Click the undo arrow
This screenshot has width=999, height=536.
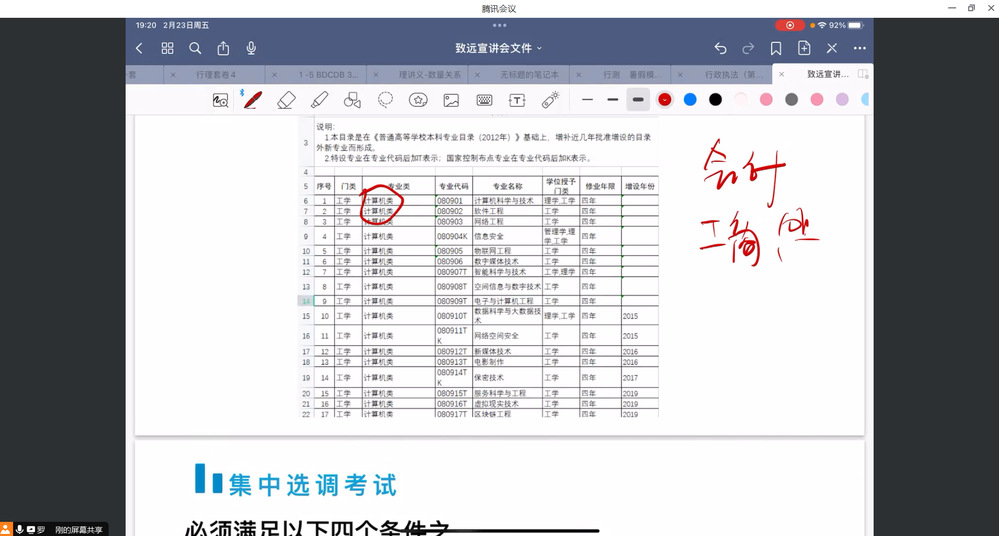coord(720,48)
